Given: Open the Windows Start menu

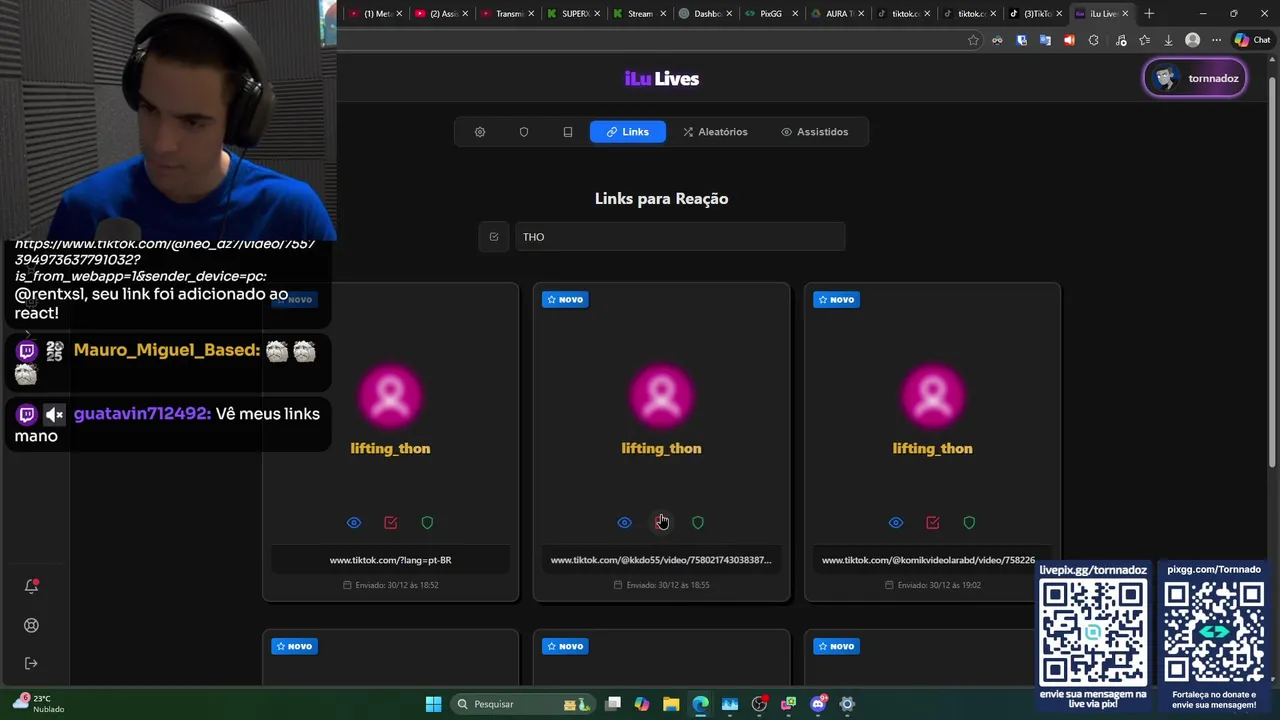Looking at the screenshot, I should click(433, 704).
